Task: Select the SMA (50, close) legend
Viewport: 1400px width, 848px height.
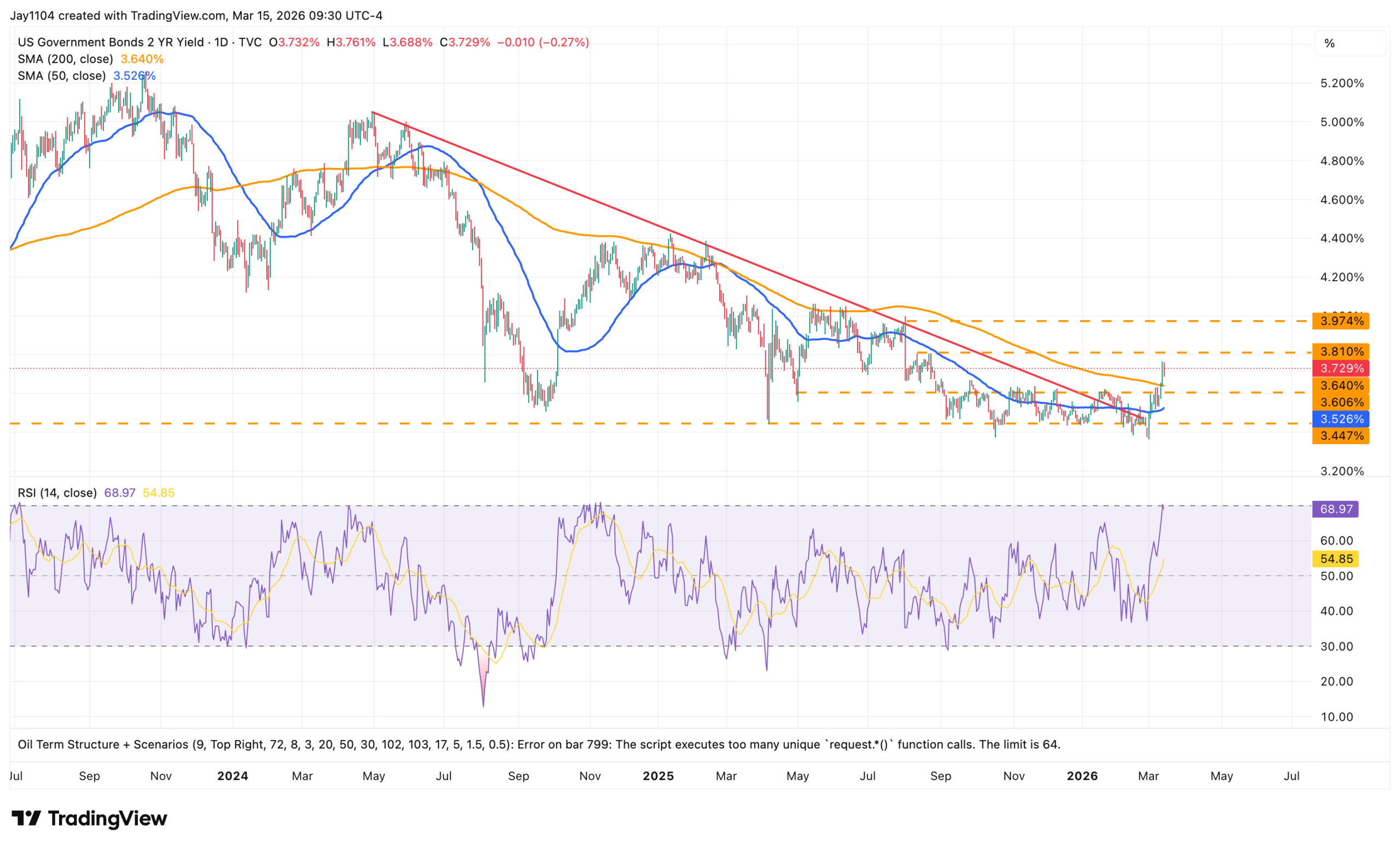Action: [61, 75]
